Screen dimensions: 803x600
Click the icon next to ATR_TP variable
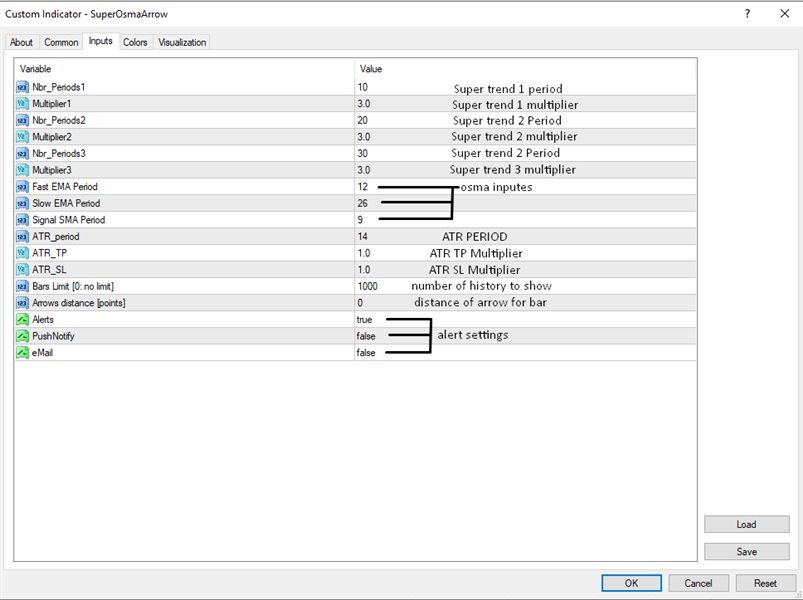click(23, 253)
